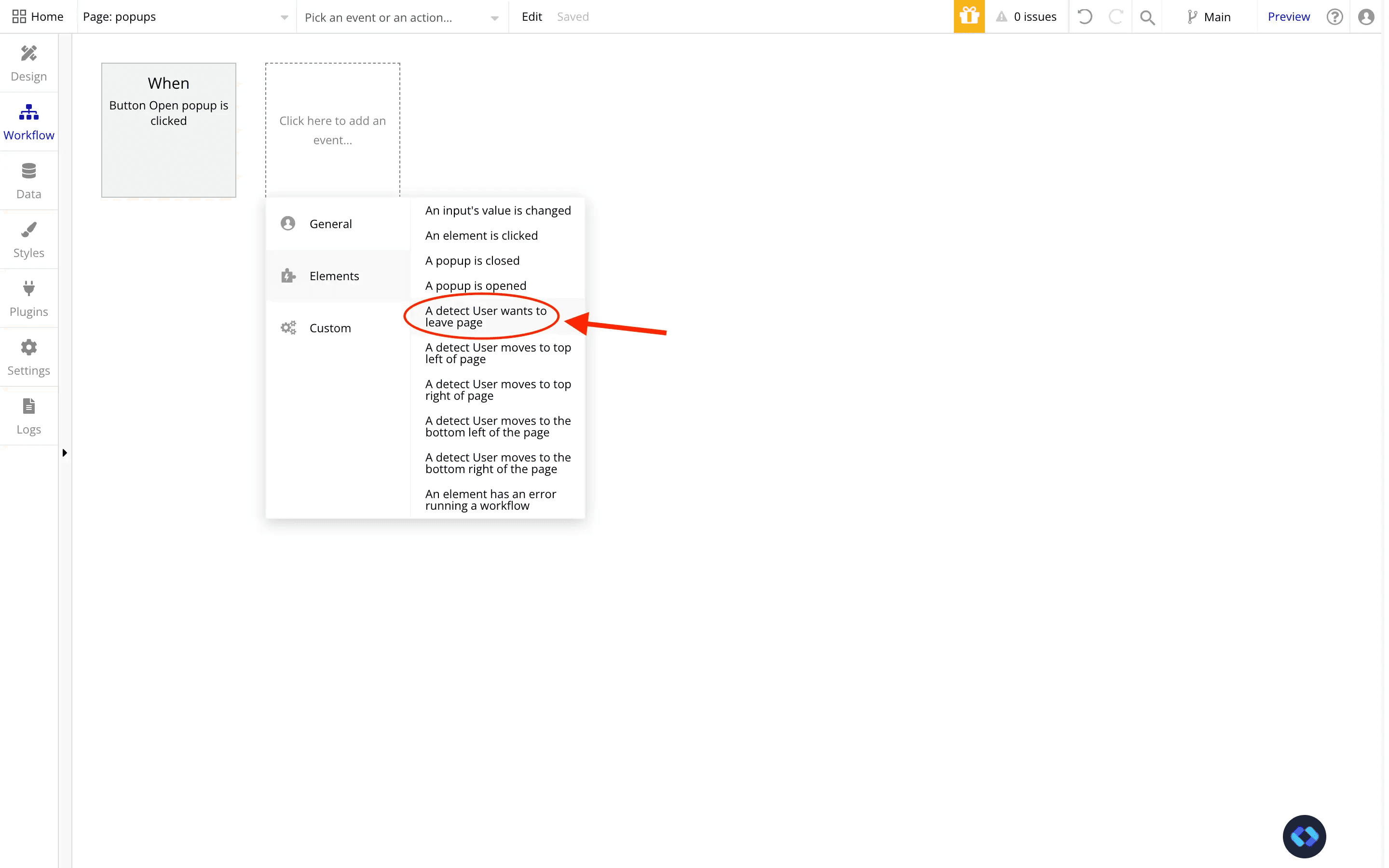Click the Preview link
Screen dimensions: 1389x868
(x=1289, y=17)
